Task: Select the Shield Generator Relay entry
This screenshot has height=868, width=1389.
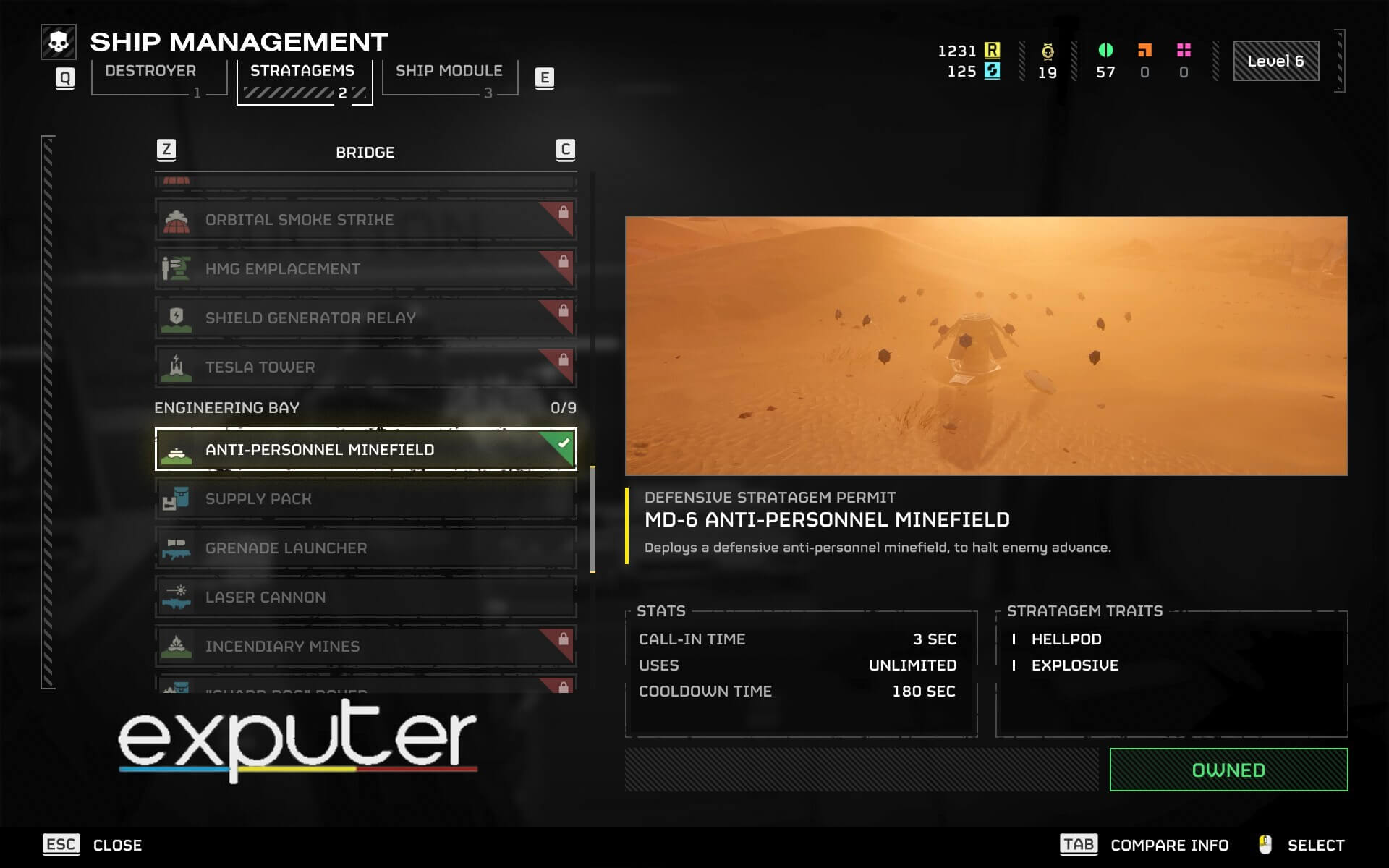Action: tap(365, 318)
